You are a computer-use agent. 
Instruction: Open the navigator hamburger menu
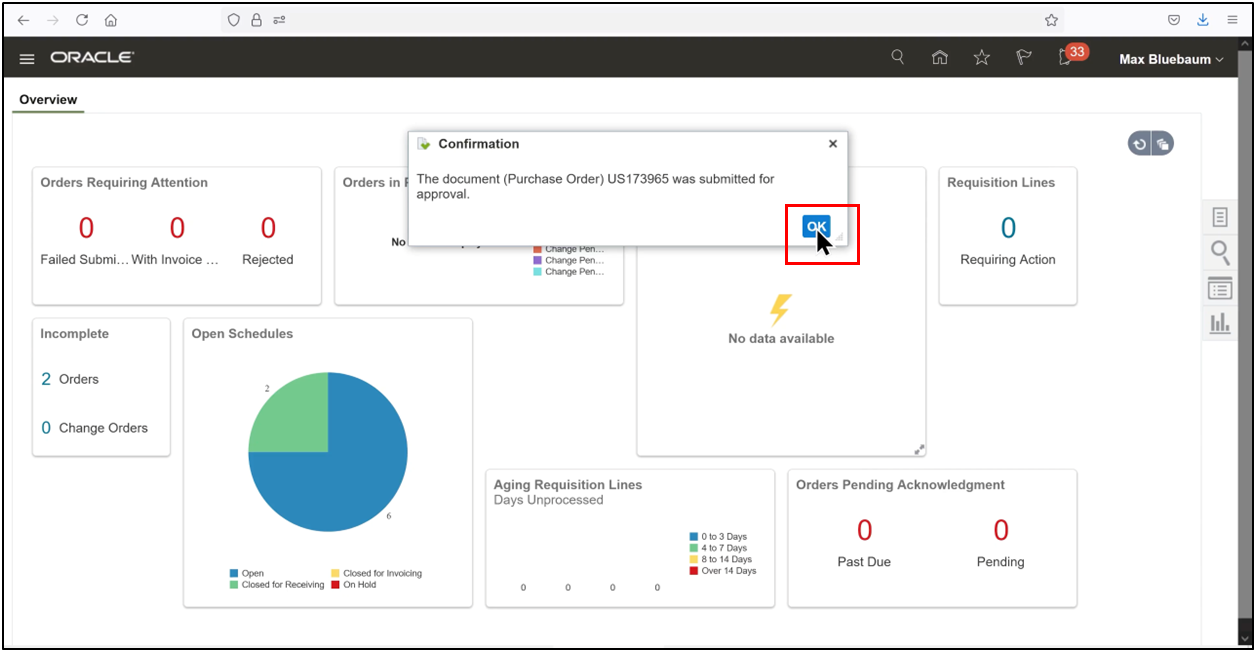[x=27, y=58]
